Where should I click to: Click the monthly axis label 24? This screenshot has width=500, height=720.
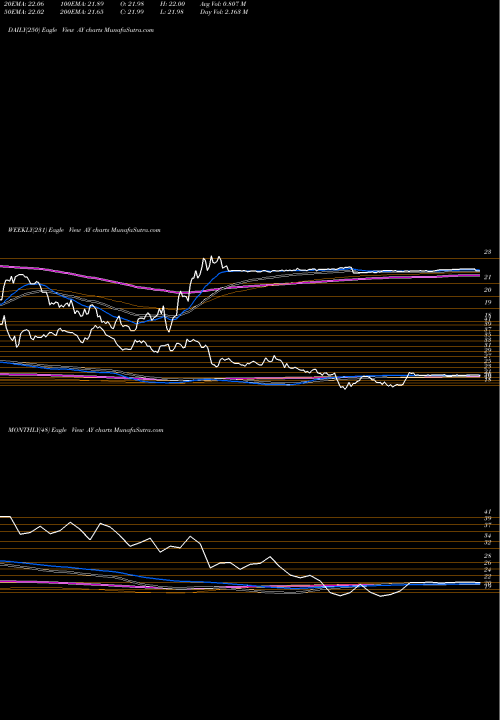487,569
